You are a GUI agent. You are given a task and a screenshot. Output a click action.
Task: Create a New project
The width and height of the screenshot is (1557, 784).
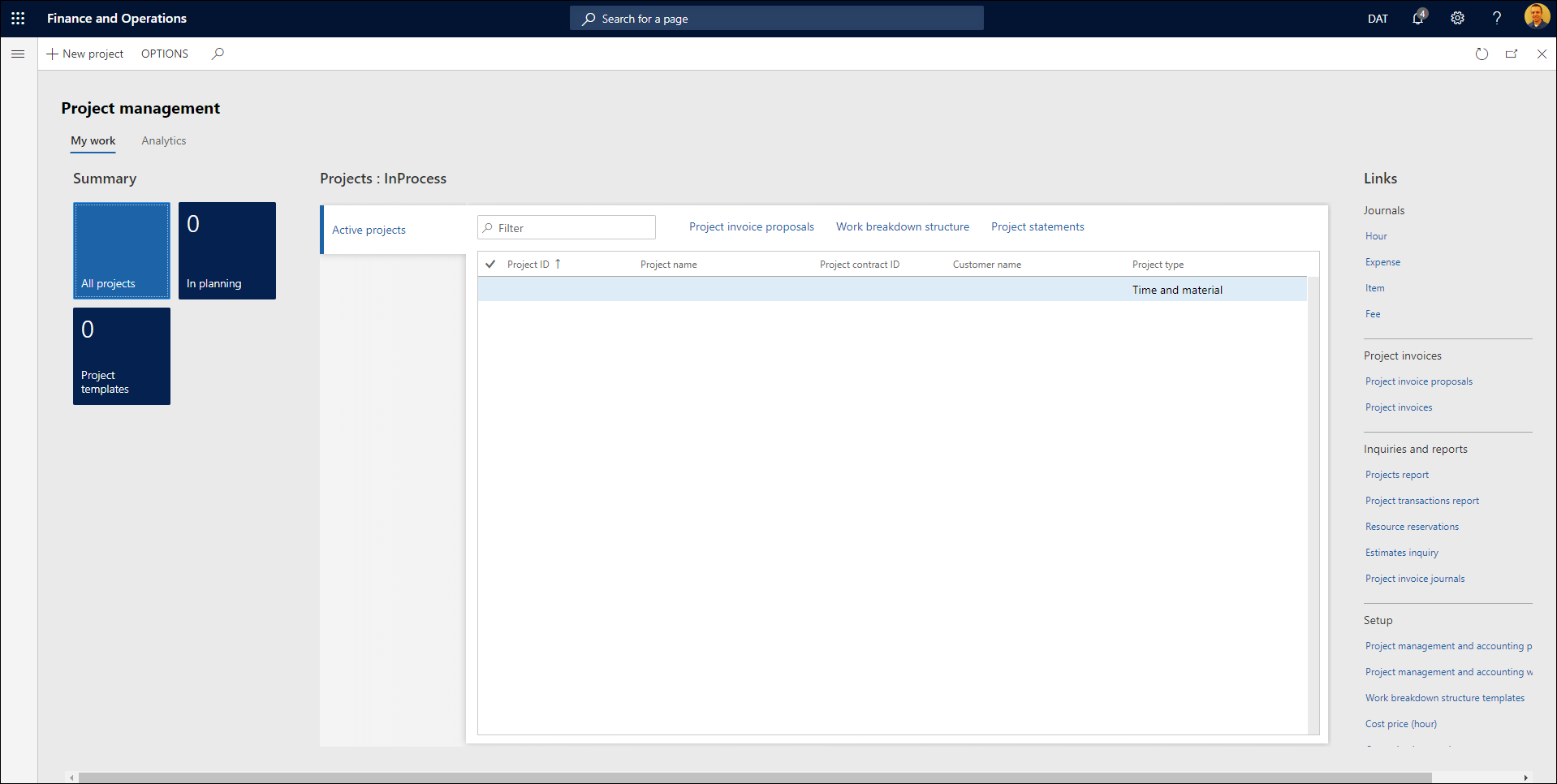pyautogui.click(x=85, y=54)
